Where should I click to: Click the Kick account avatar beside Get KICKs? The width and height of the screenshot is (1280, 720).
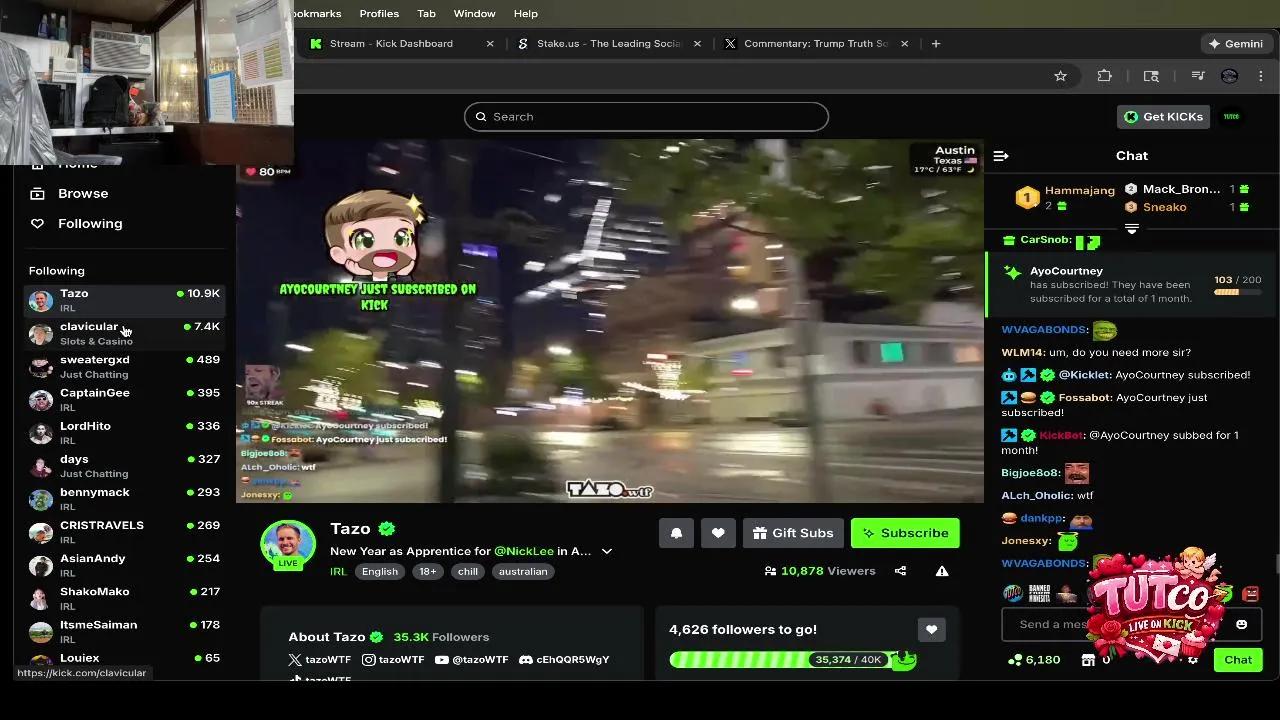click(x=1231, y=117)
